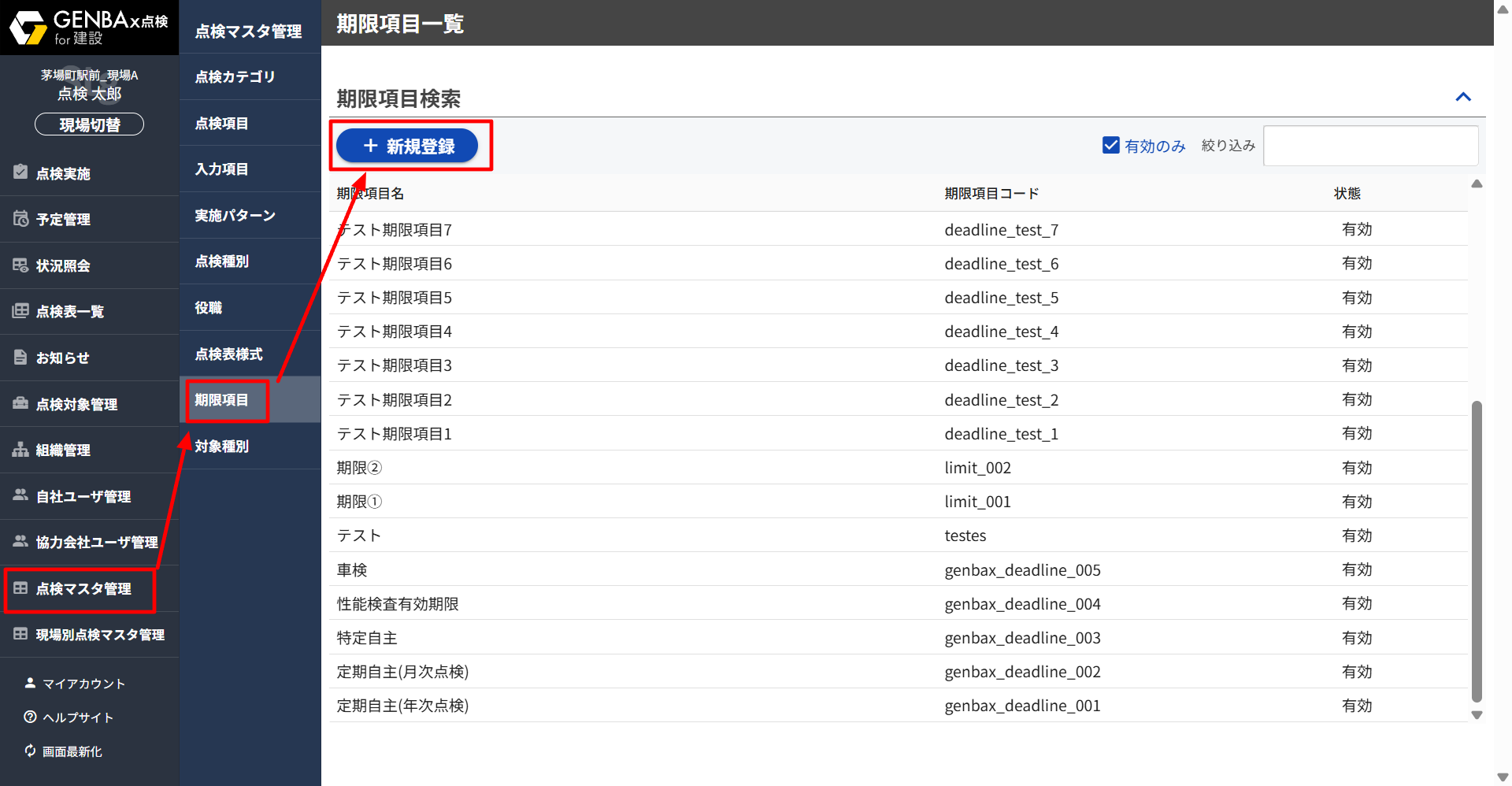Click the table scroll-down arrow
Screen dimensions: 1512x786
[1477, 715]
